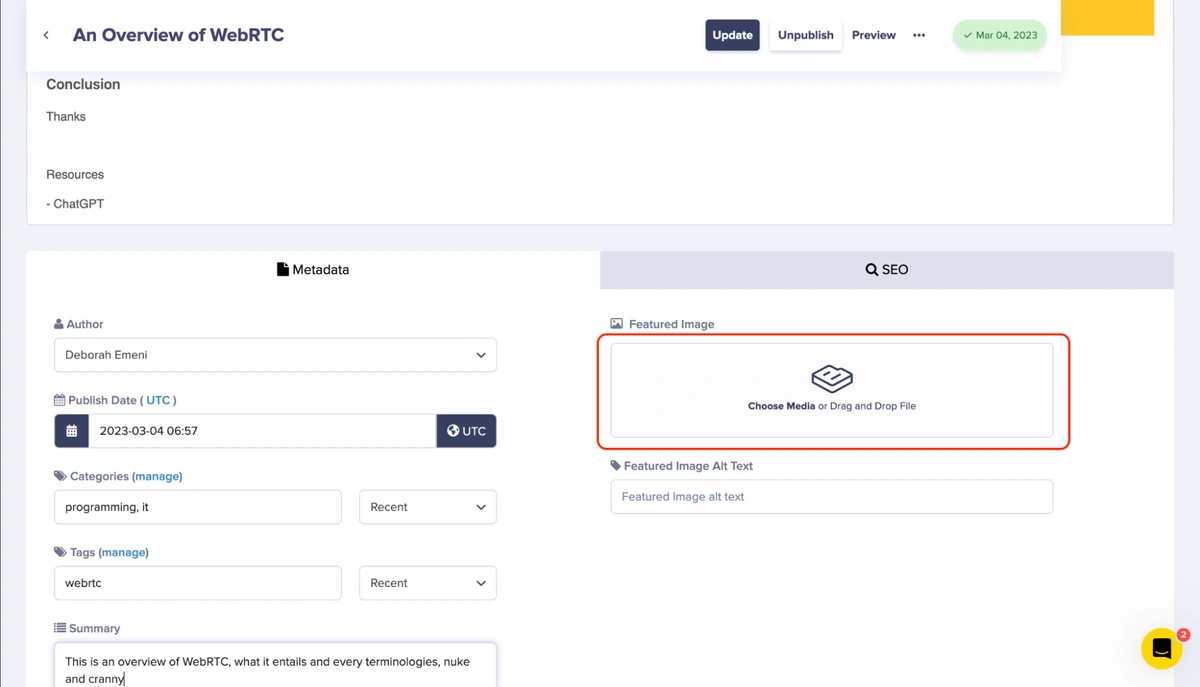The image size is (1200, 687).
Task: Click the calendar icon for Publish Date
Action: tap(72, 431)
